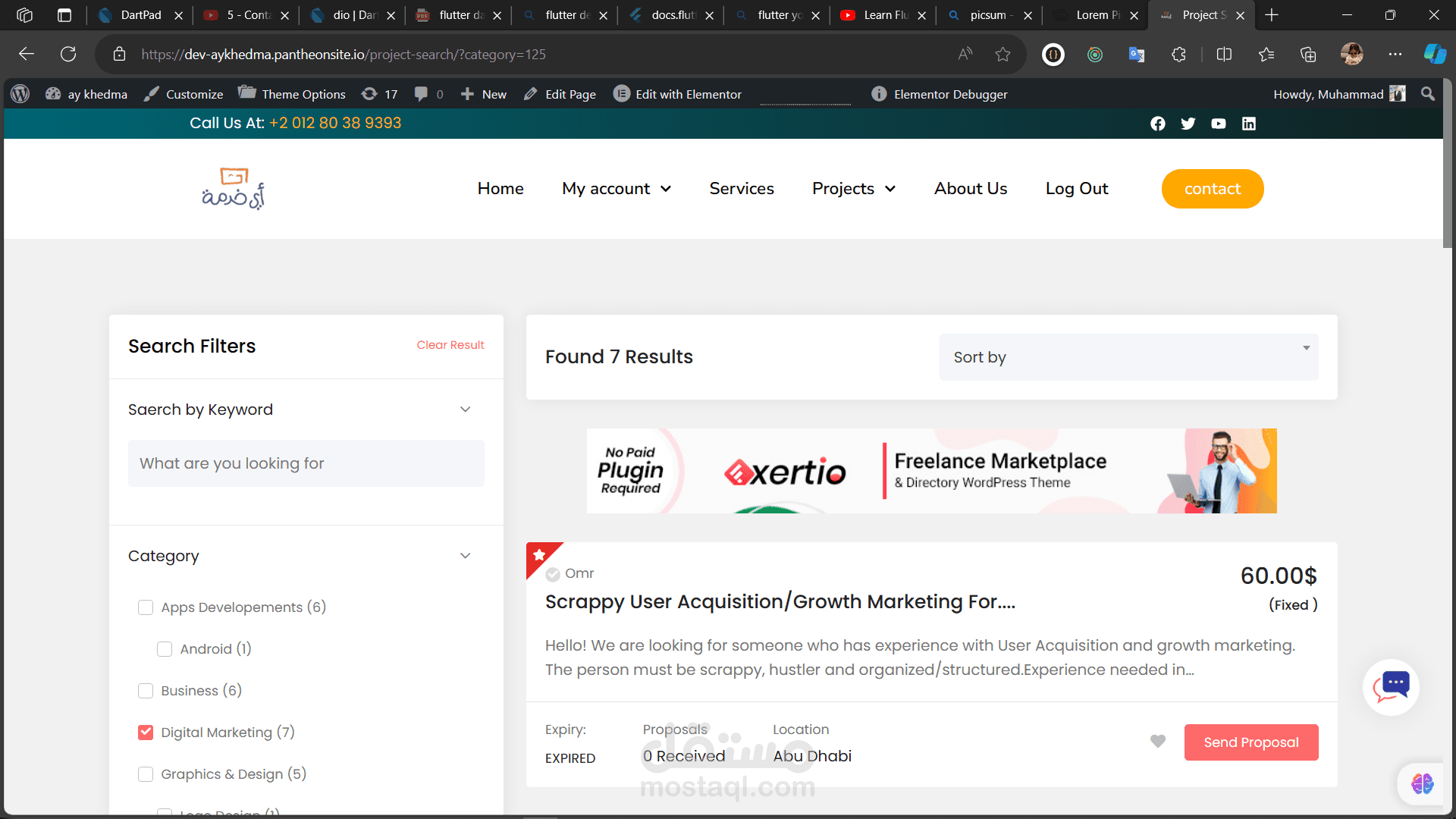The width and height of the screenshot is (1456, 819).
Task: Open the Twitter social icon link
Action: pos(1188,124)
